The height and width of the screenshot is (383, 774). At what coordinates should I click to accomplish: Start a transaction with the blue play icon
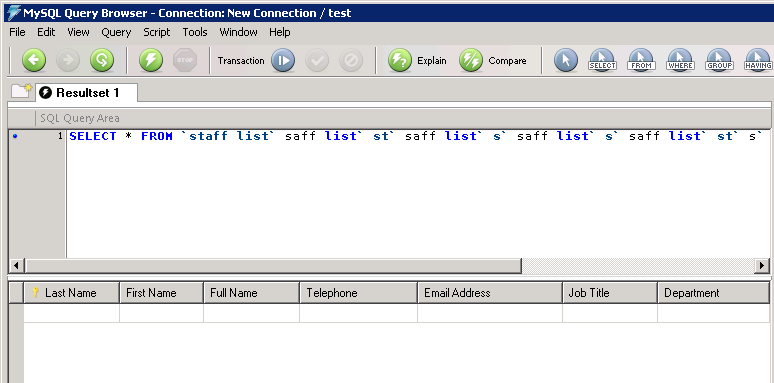283,61
